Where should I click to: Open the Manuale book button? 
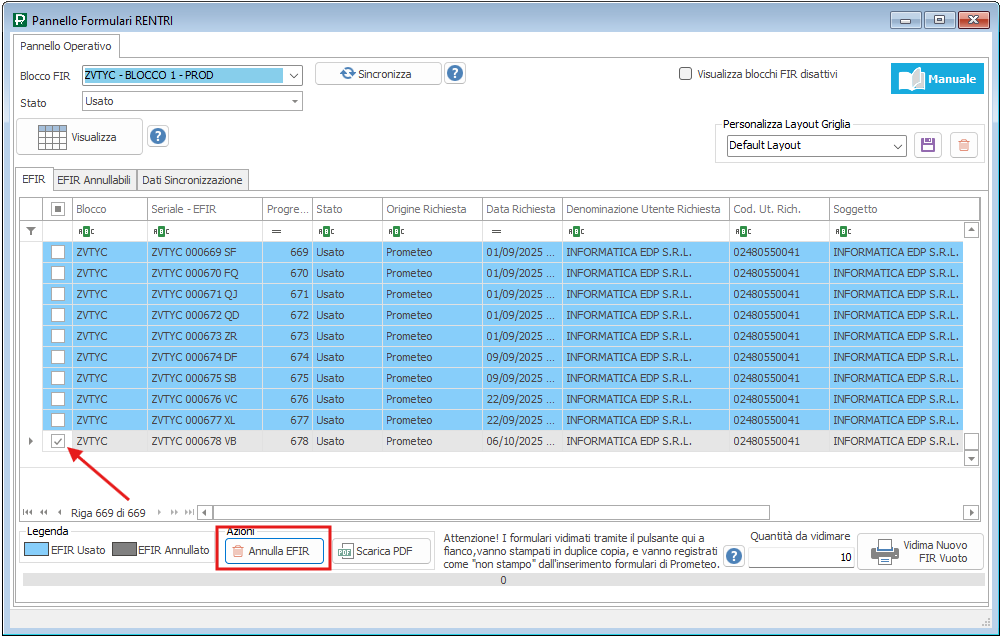937,79
